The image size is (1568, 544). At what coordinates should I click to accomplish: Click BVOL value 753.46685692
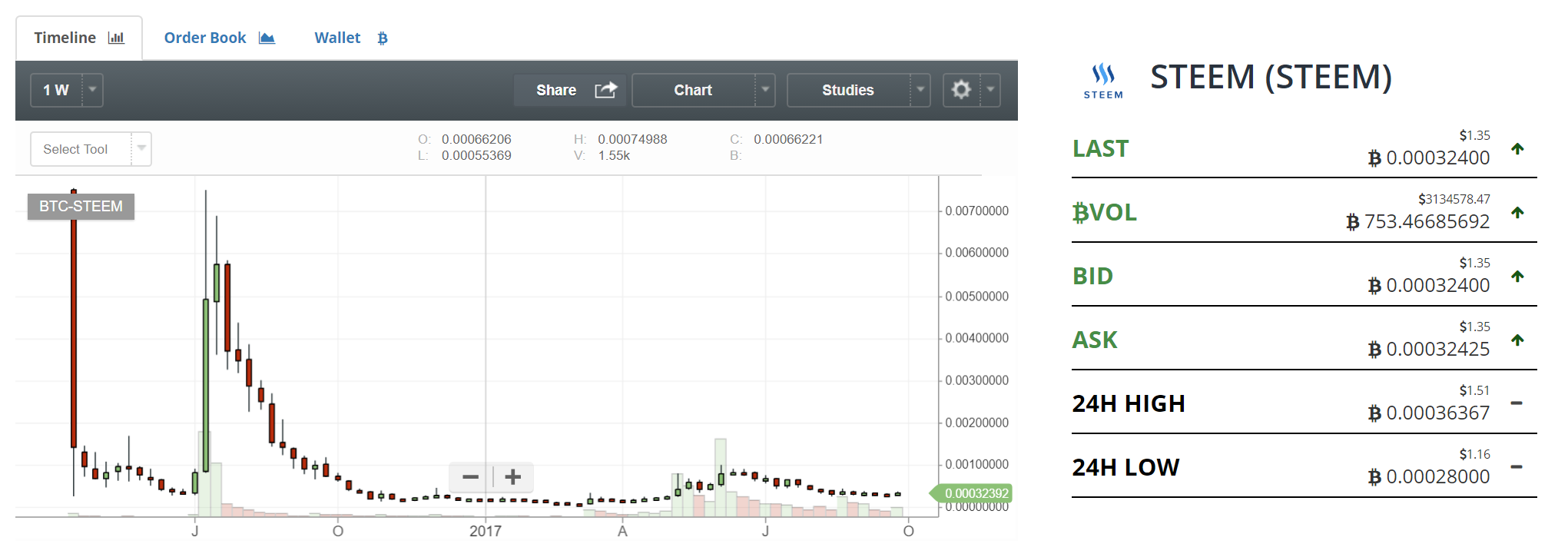tap(1418, 222)
